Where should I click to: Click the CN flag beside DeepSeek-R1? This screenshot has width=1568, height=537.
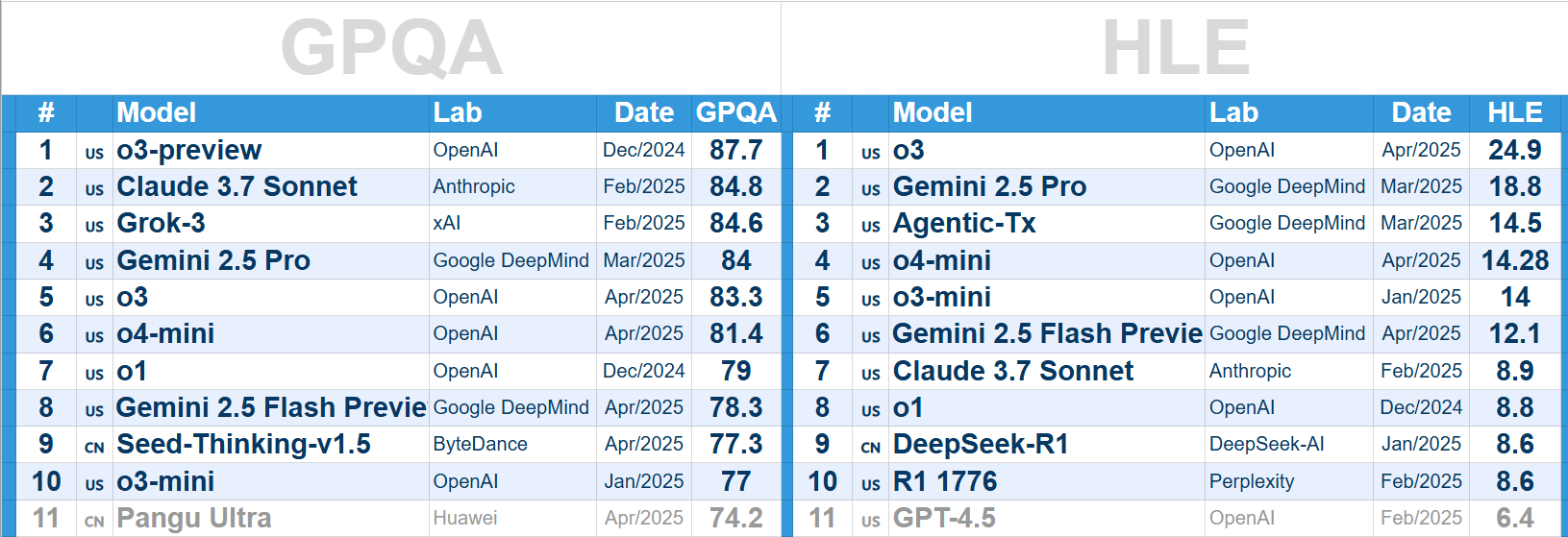[x=871, y=448]
